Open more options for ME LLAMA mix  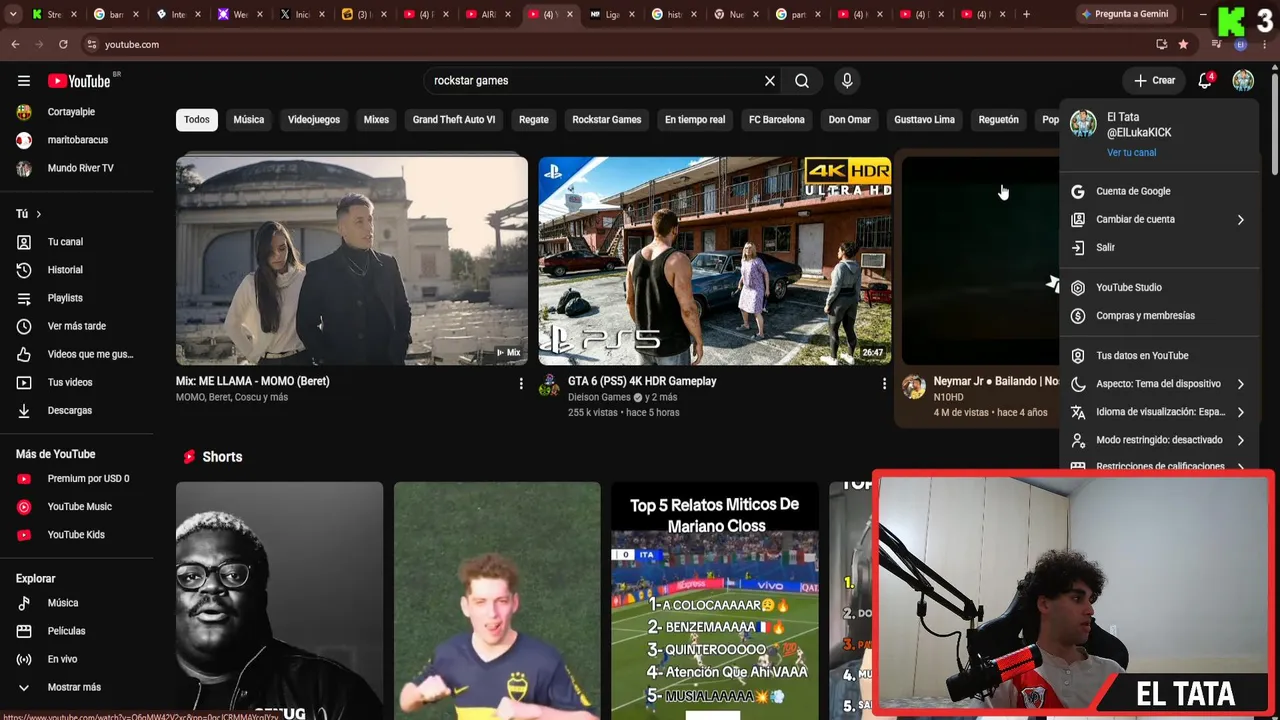(521, 383)
